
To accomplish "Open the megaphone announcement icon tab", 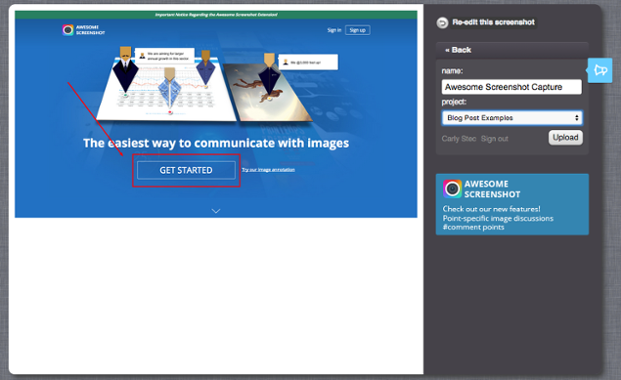I will pyautogui.click(x=600, y=71).
